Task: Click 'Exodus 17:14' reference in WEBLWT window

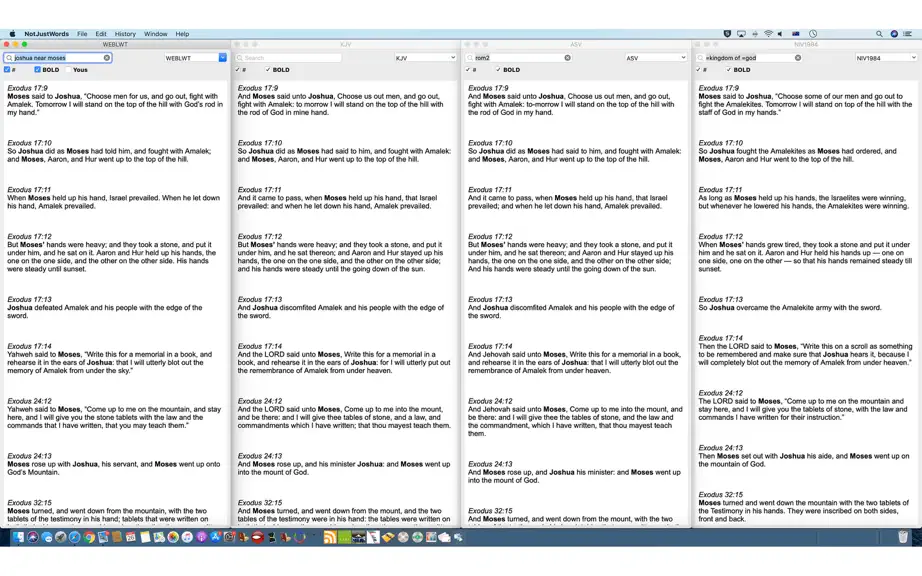Action: [29, 346]
